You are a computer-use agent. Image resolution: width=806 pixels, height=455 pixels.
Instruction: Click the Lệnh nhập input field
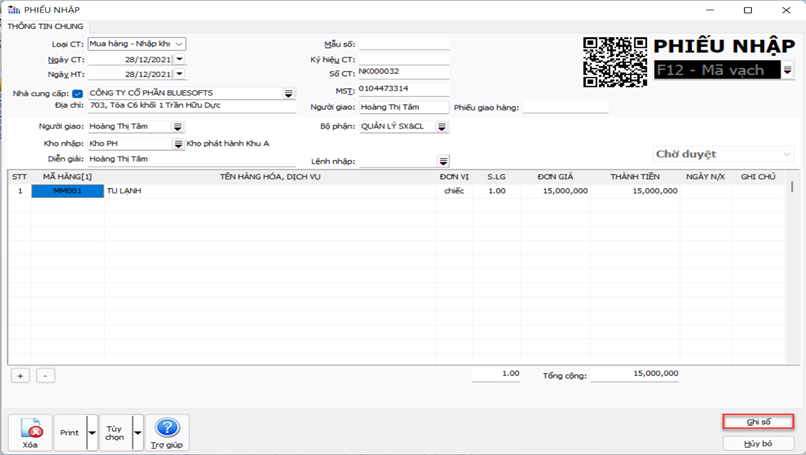[398, 161]
